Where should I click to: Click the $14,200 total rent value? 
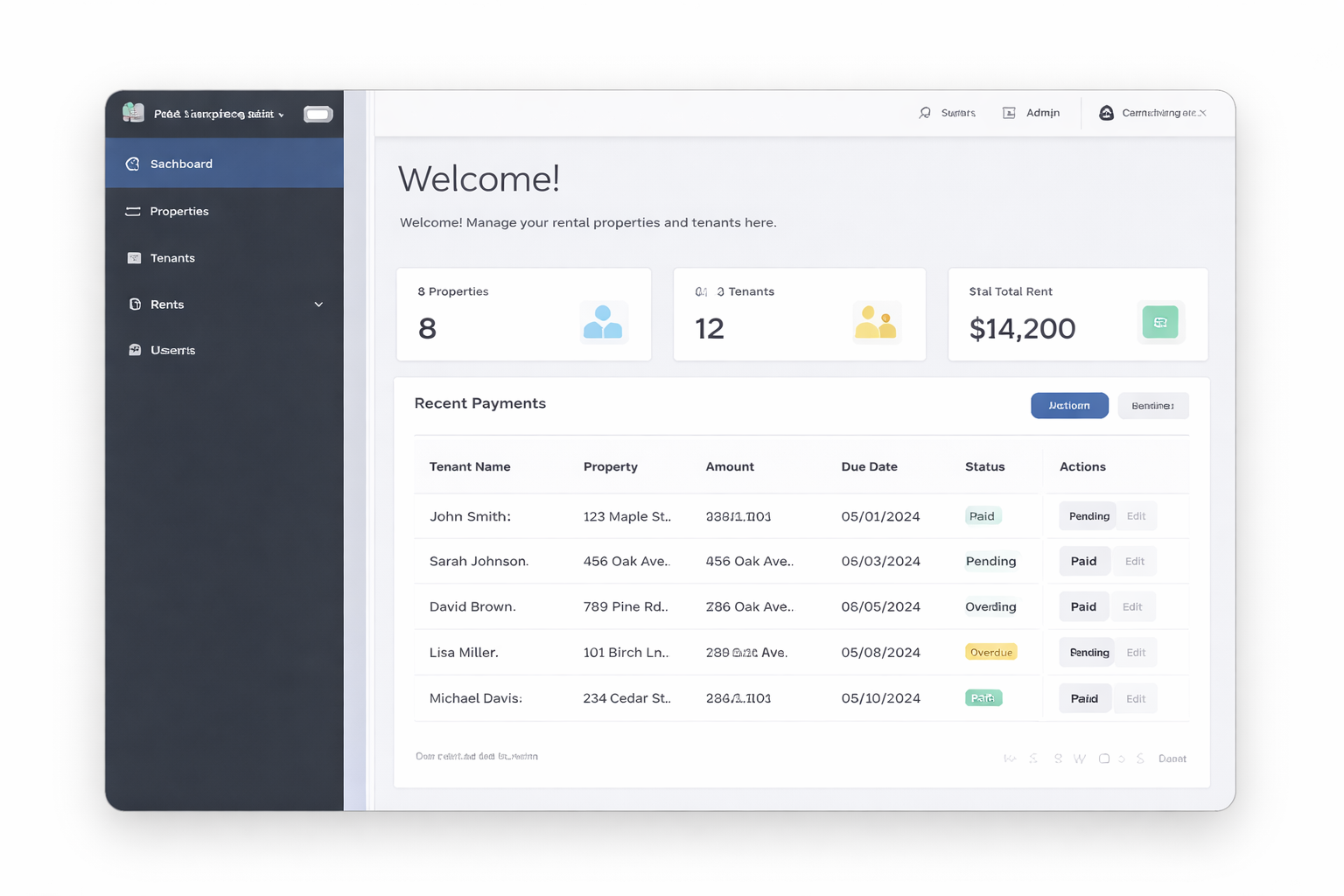pyautogui.click(x=1023, y=328)
